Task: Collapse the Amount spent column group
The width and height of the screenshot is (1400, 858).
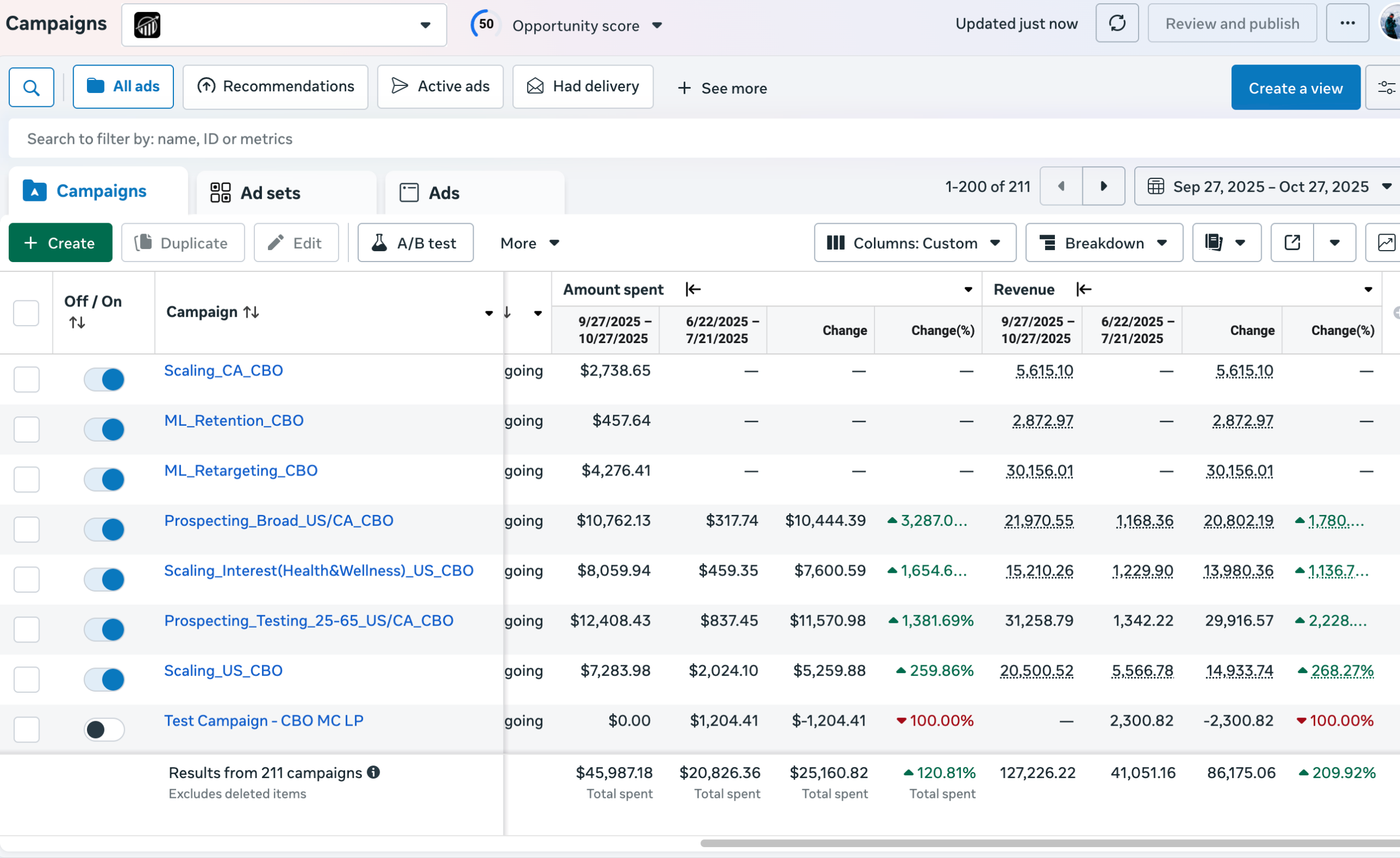Action: pos(692,289)
